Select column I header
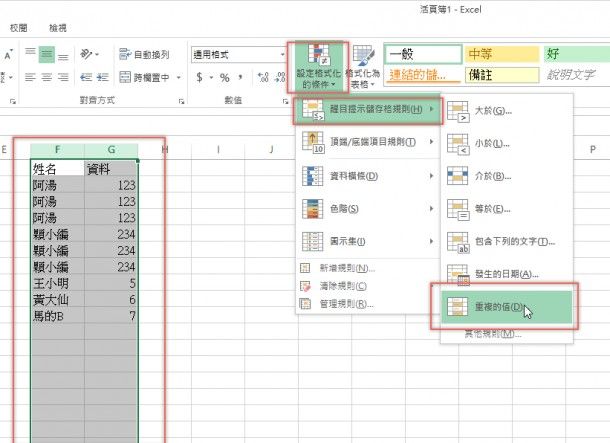The image size is (610, 443). 218,150
